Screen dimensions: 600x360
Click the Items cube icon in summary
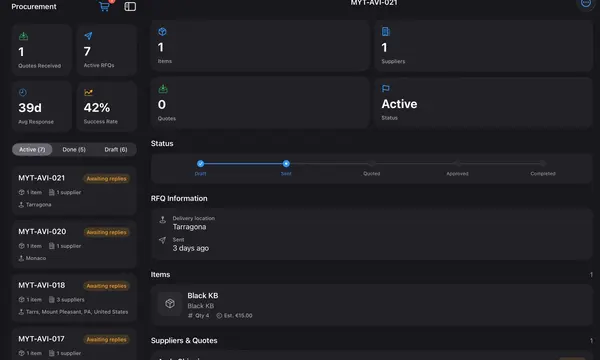tap(162, 32)
